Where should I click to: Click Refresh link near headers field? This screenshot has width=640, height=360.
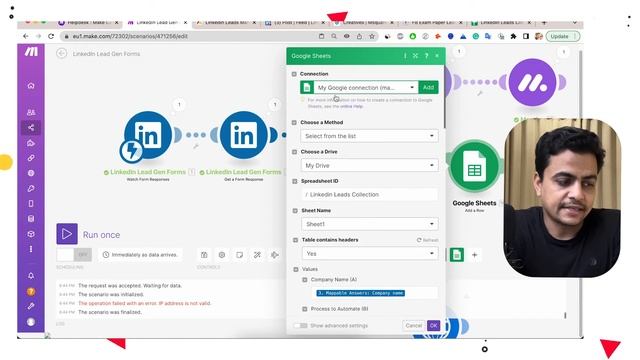(427, 240)
